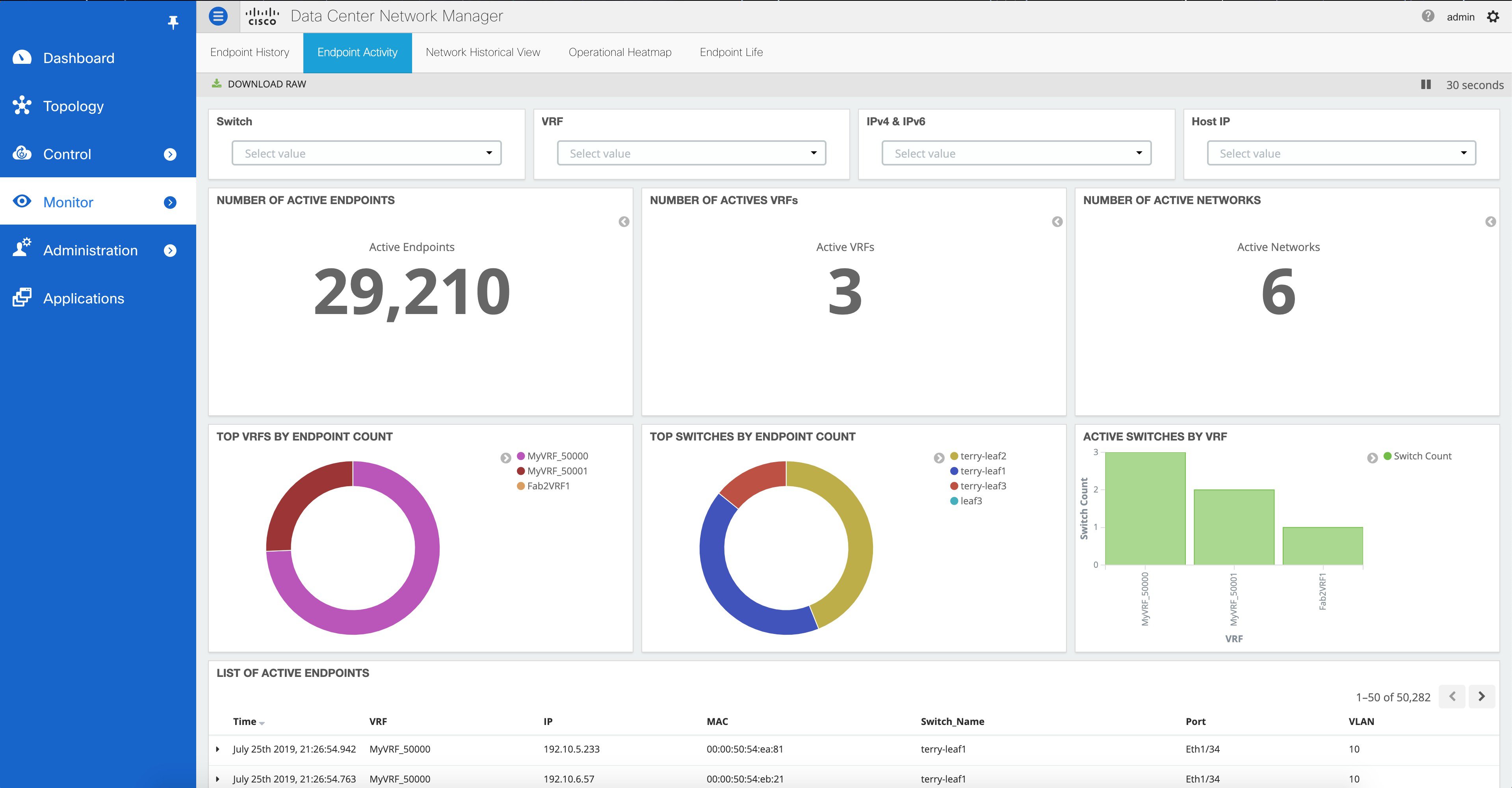The image size is (1512, 788).
Task: Switch to Endpoint History tab
Action: pos(249,52)
